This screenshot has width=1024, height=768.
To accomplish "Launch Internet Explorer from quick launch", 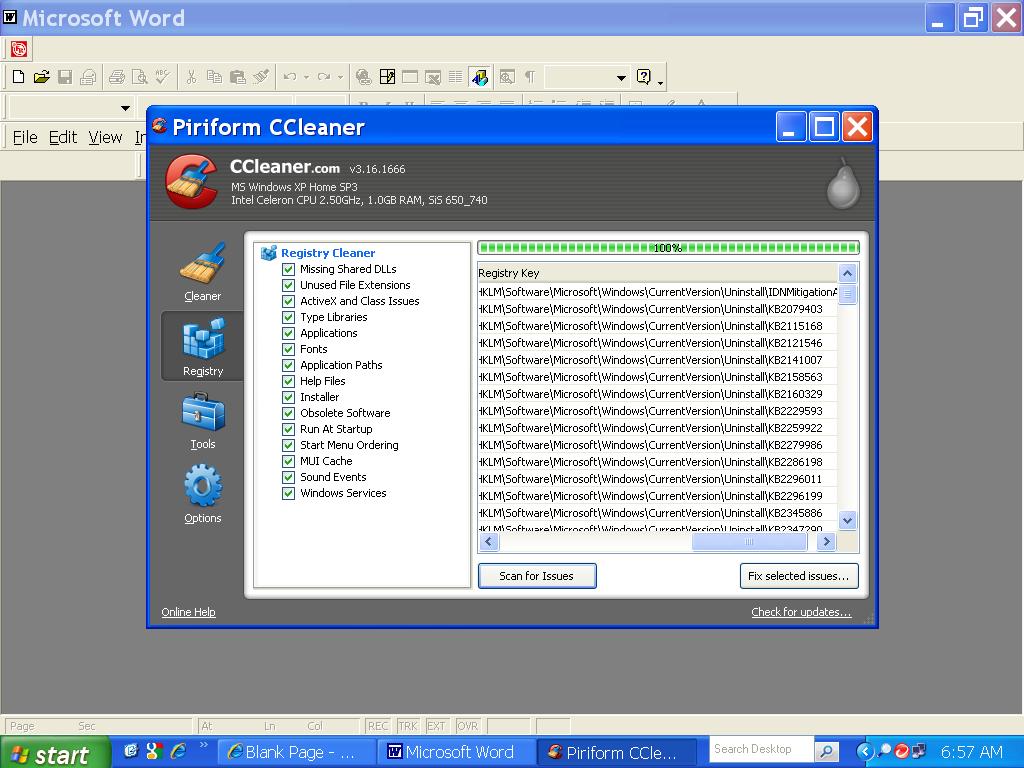I will coord(178,751).
